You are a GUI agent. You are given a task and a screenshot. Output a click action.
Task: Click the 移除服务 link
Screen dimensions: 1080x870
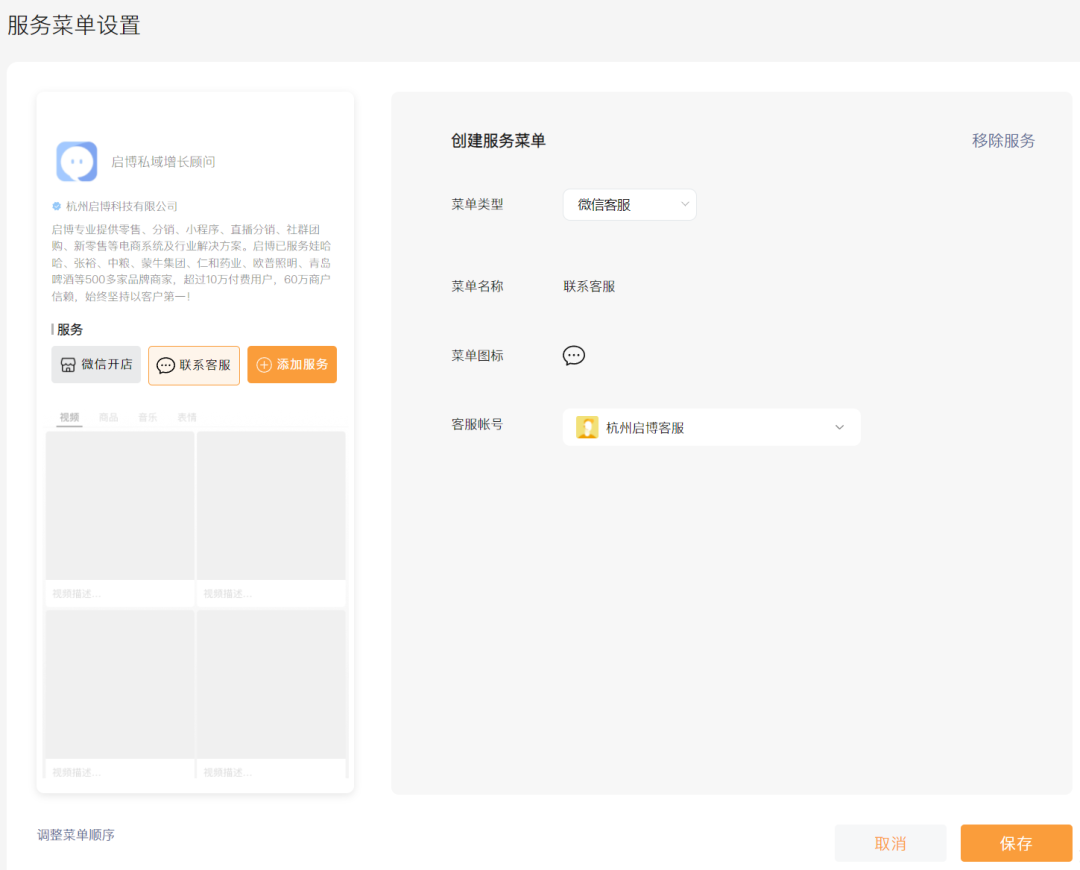click(x=1003, y=141)
